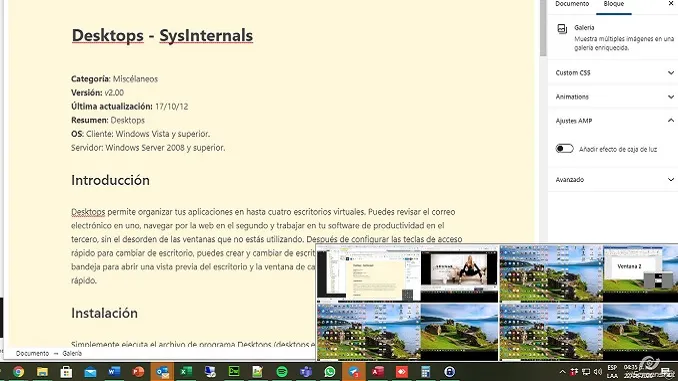Open Spotify from the taskbar
The height and width of the screenshot is (381, 678).
[x=282, y=372]
